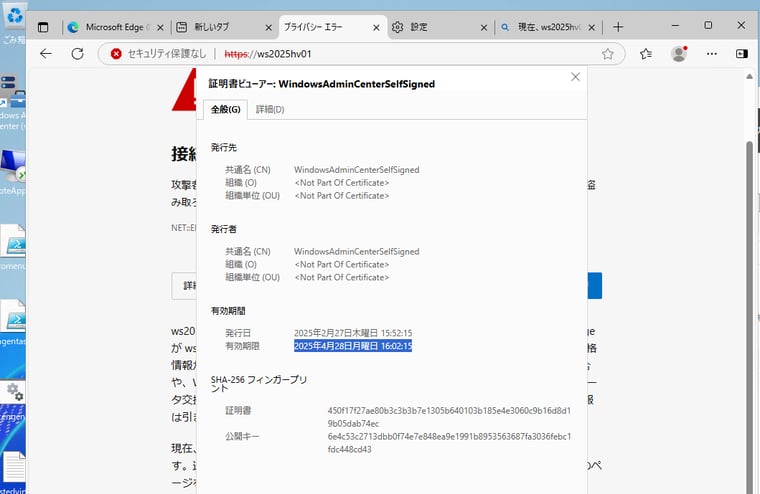Maximize the Edge window

(708, 25)
